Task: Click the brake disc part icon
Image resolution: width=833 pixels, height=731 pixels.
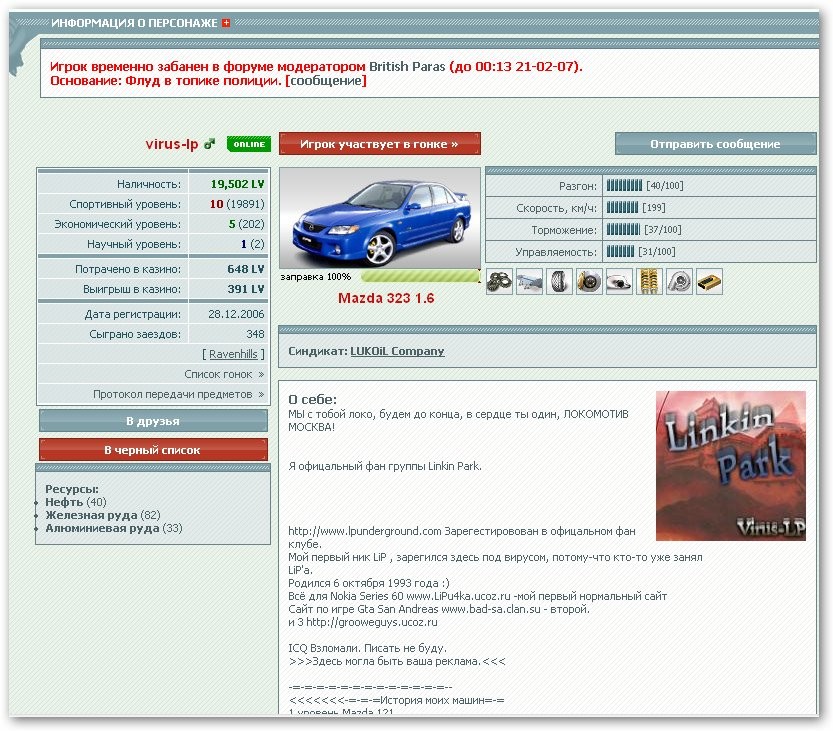Action: tap(589, 282)
